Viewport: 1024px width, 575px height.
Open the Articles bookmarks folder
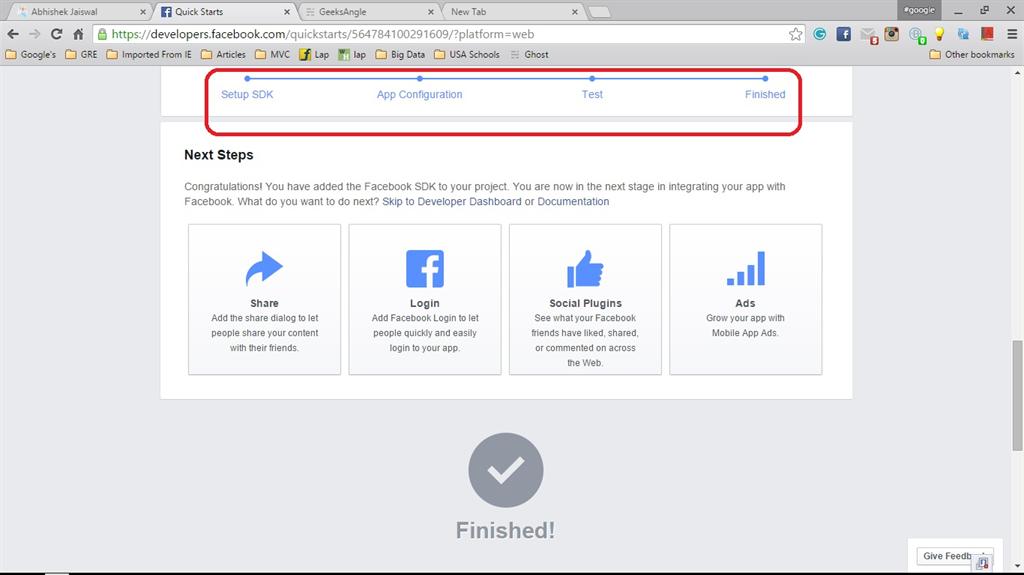[223, 54]
